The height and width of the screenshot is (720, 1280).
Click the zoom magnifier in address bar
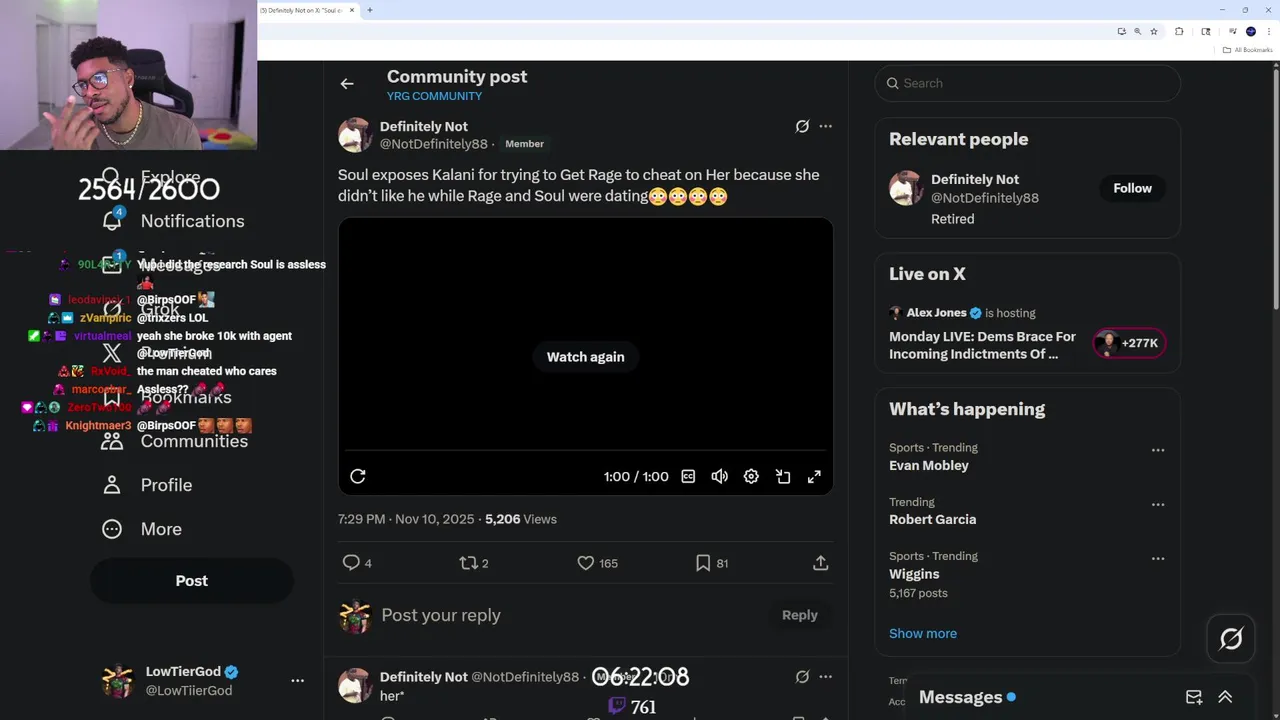(x=1137, y=32)
